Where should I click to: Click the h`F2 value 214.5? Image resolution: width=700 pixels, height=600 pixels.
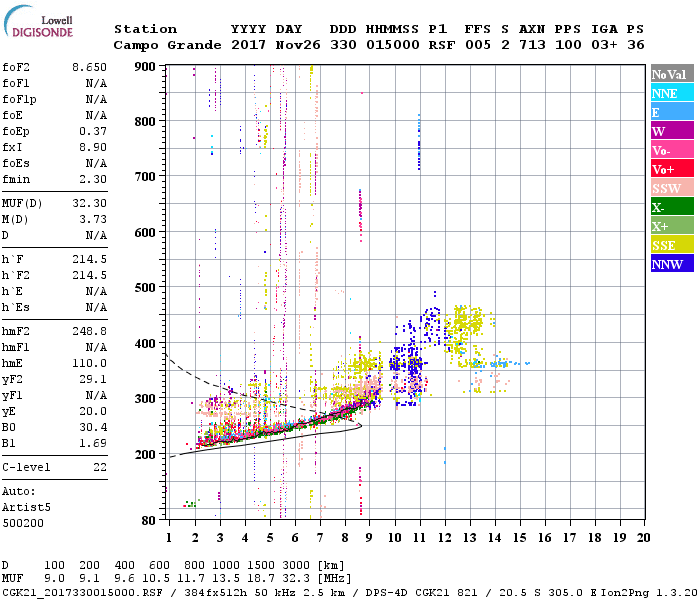tap(89, 275)
